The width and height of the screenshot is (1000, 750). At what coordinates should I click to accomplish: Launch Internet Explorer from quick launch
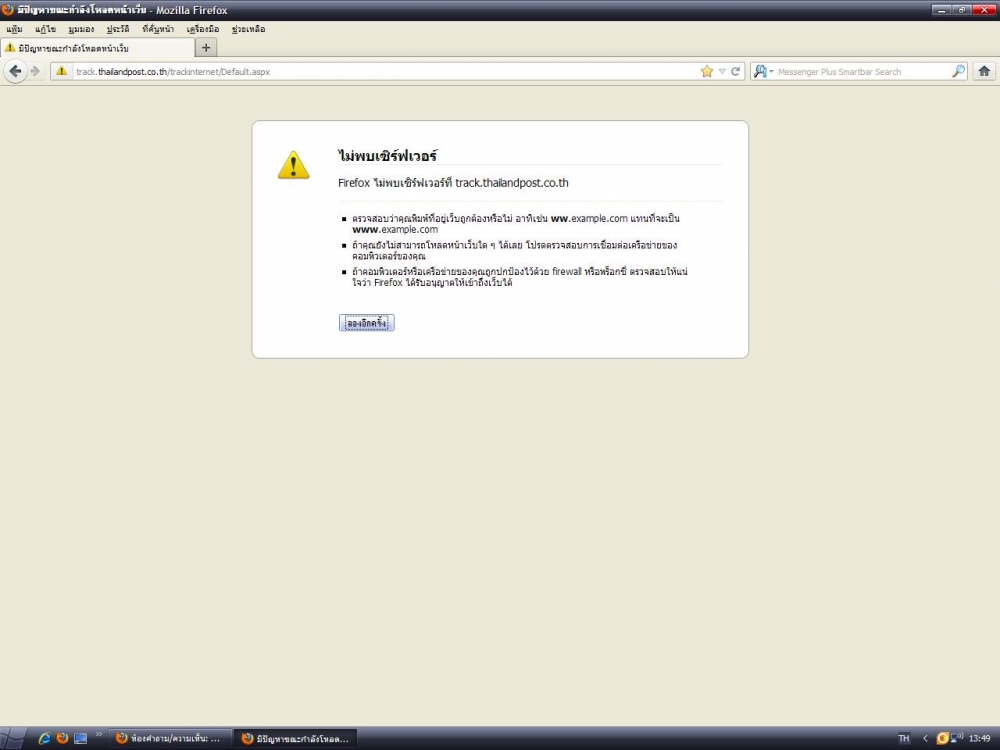(44, 738)
